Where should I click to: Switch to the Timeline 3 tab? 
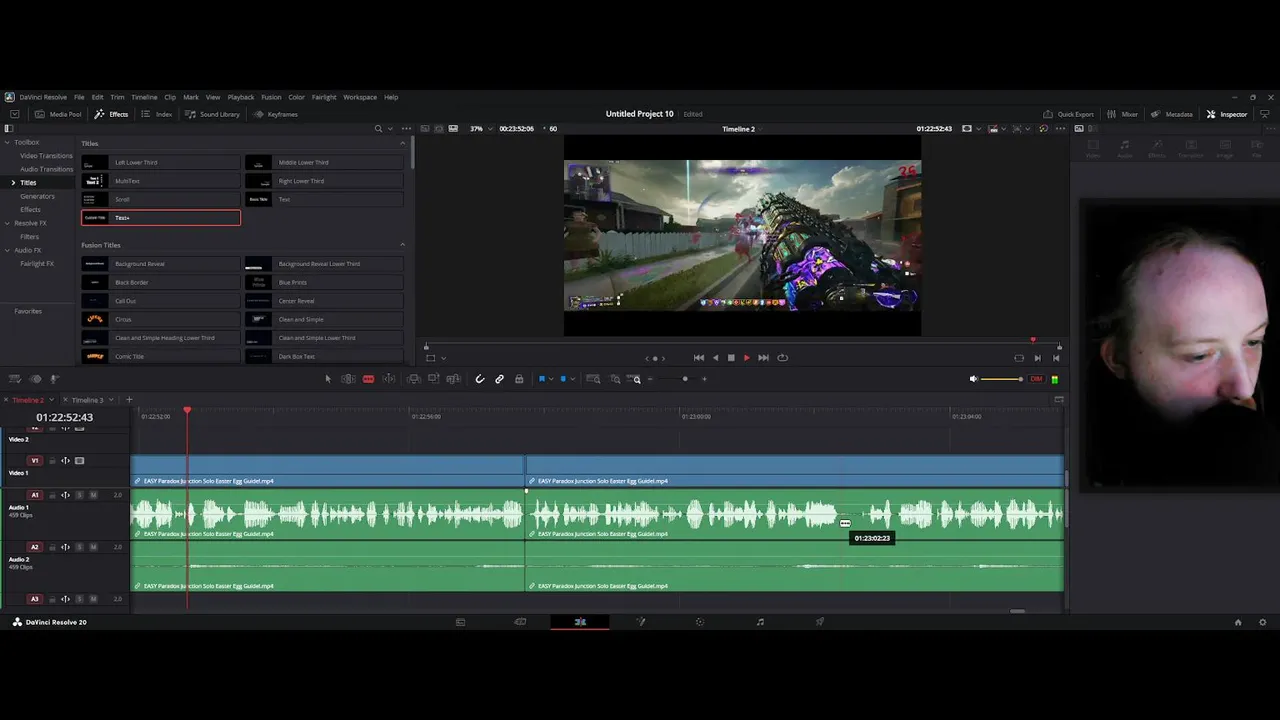click(x=87, y=400)
